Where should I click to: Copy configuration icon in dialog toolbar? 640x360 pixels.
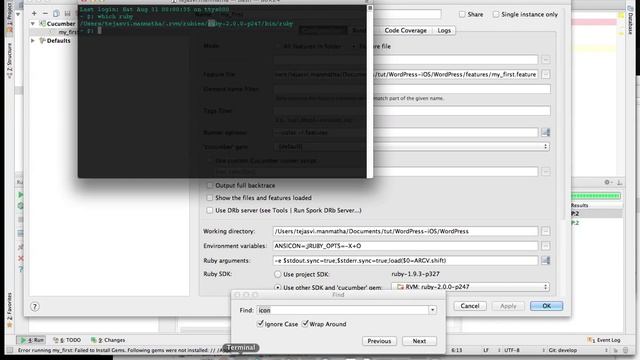click(56, 13)
